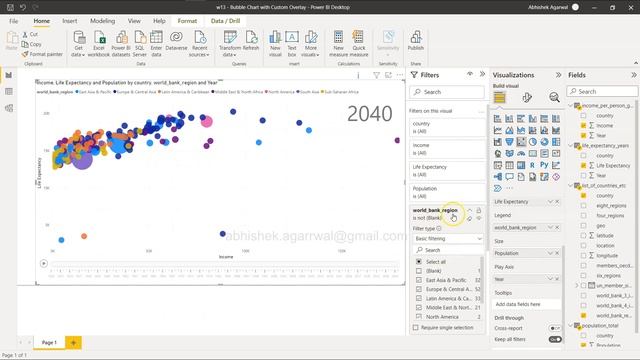640x360 pixels.
Task: Insert a Text box
Action: click(292, 44)
